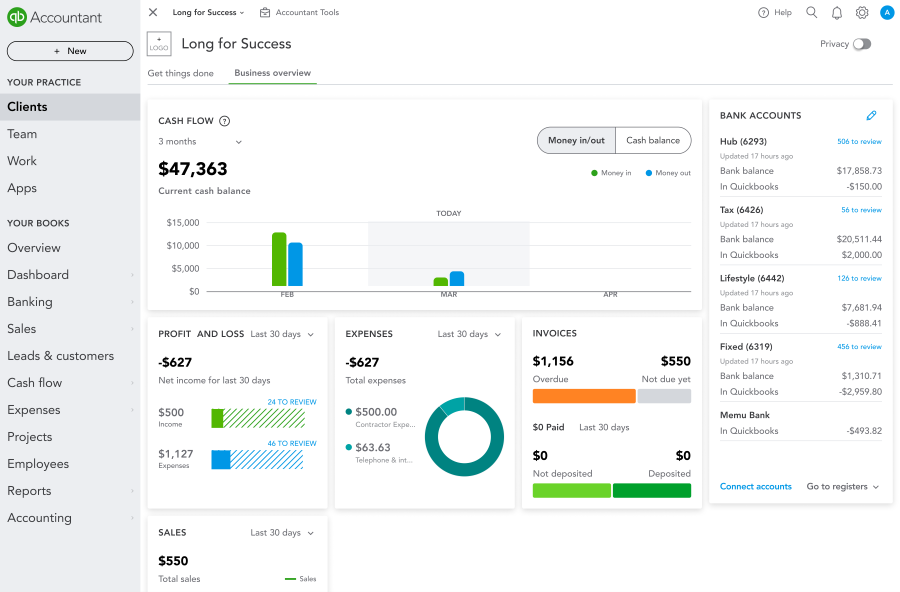
Task: Switch to Get things done tab
Action: 180,73
